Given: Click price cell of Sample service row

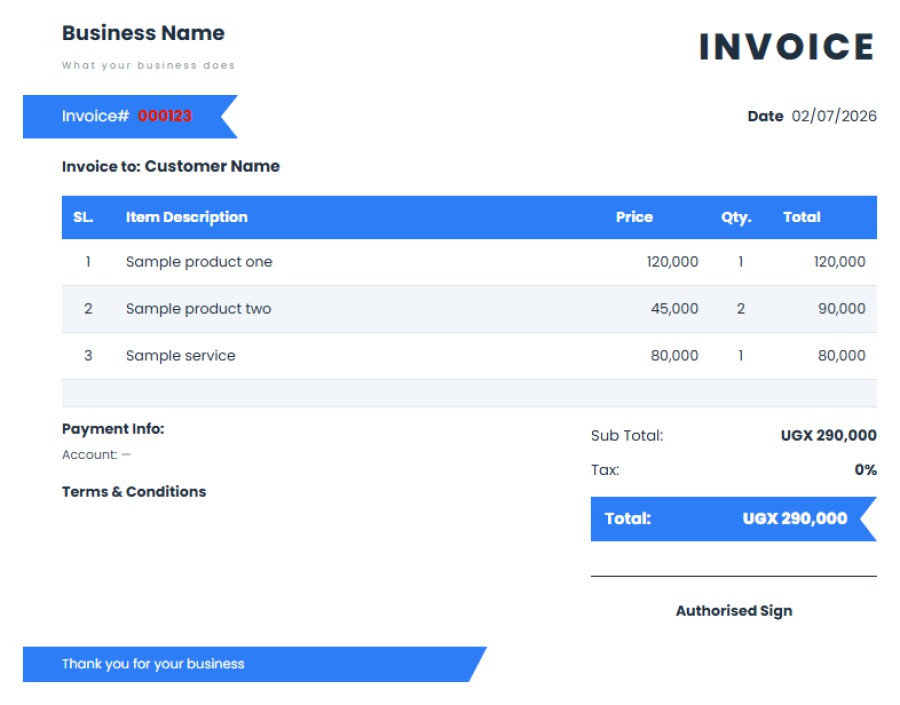Looking at the screenshot, I should click(674, 355).
